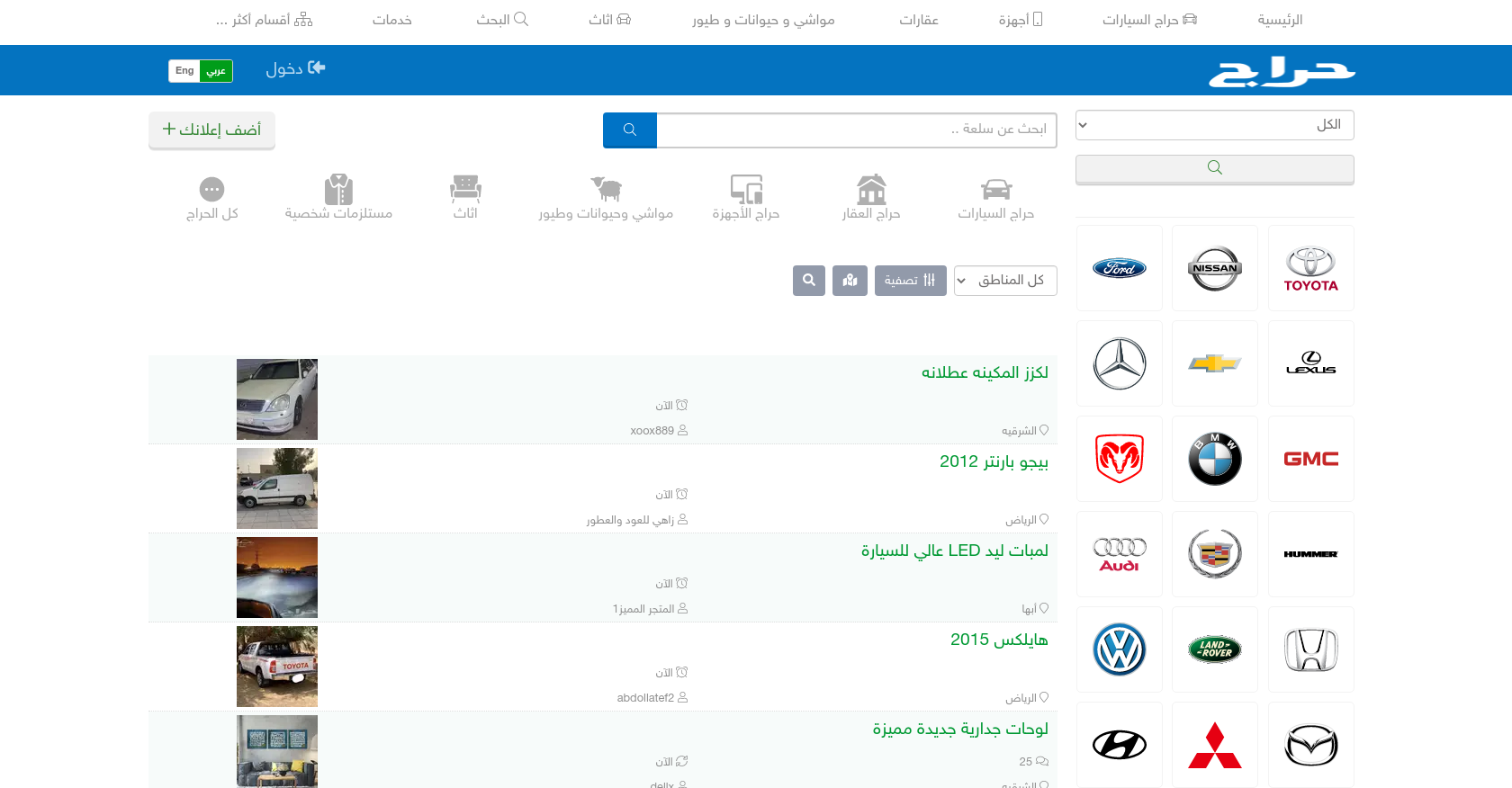Pick the Cadillac brand logo
The height and width of the screenshot is (788, 1512).
[1215, 554]
